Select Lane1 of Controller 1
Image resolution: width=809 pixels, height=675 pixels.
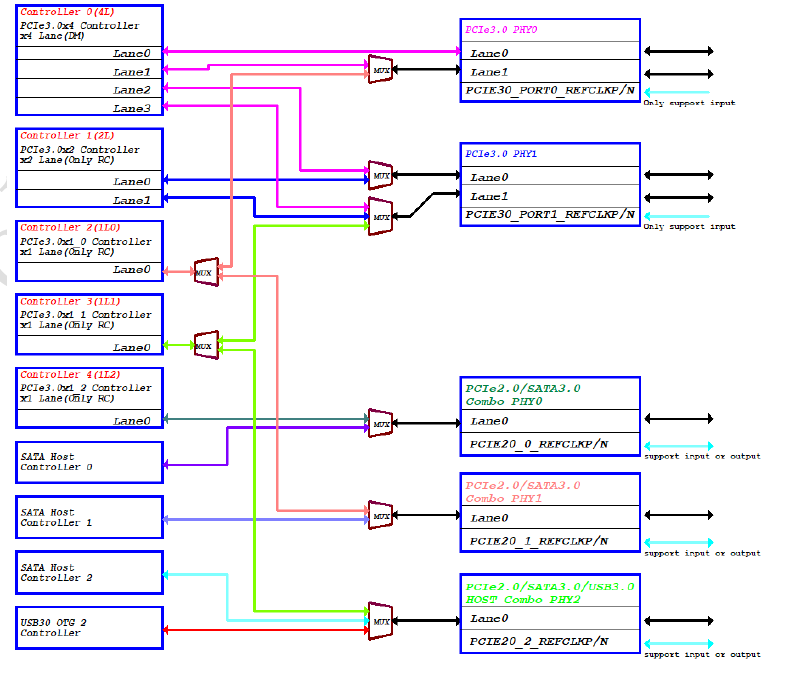(x=132, y=200)
